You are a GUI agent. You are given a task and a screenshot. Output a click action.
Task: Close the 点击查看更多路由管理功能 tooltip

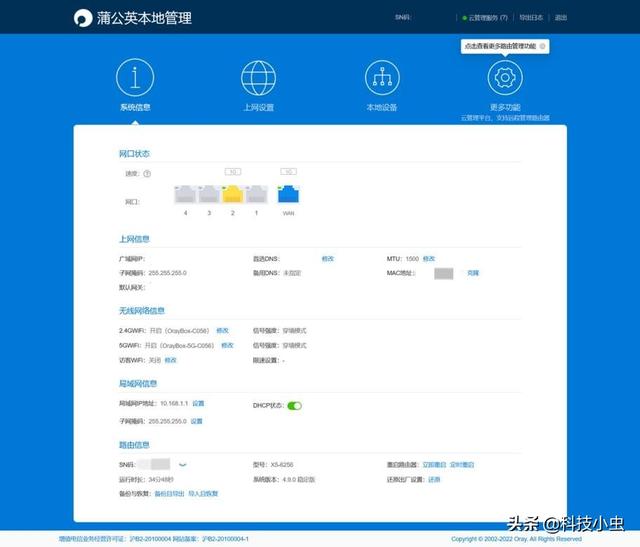[x=543, y=46]
